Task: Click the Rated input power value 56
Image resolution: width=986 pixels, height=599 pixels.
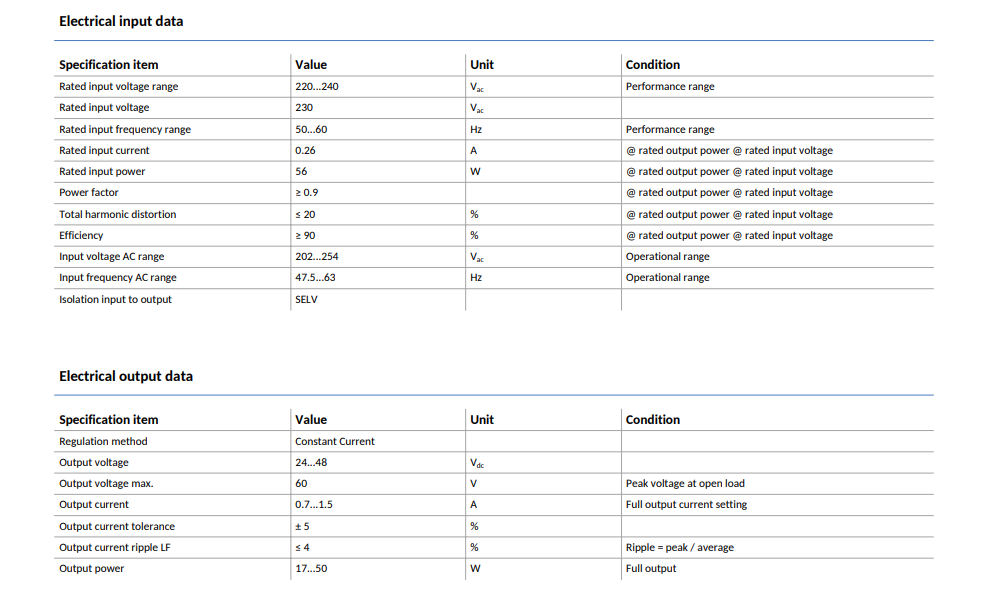Action: 301,172
